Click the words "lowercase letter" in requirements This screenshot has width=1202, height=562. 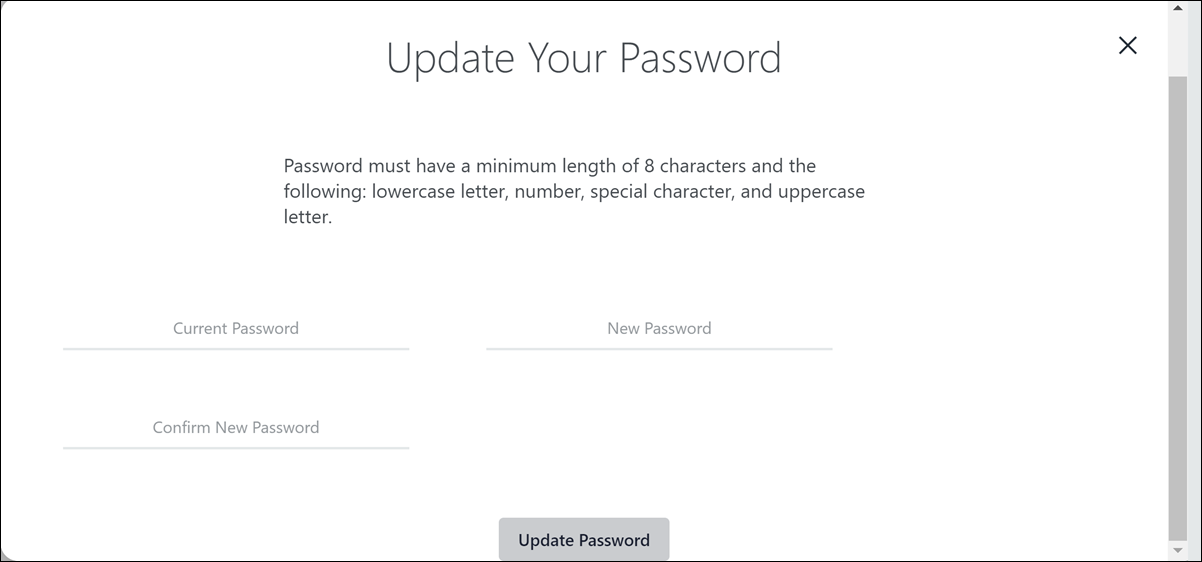click(x=440, y=191)
